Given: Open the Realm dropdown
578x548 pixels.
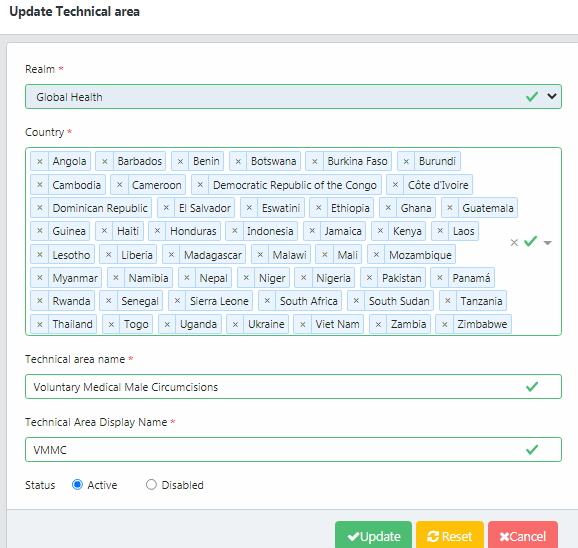Looking at the screenshot, I should pos(293,97).
